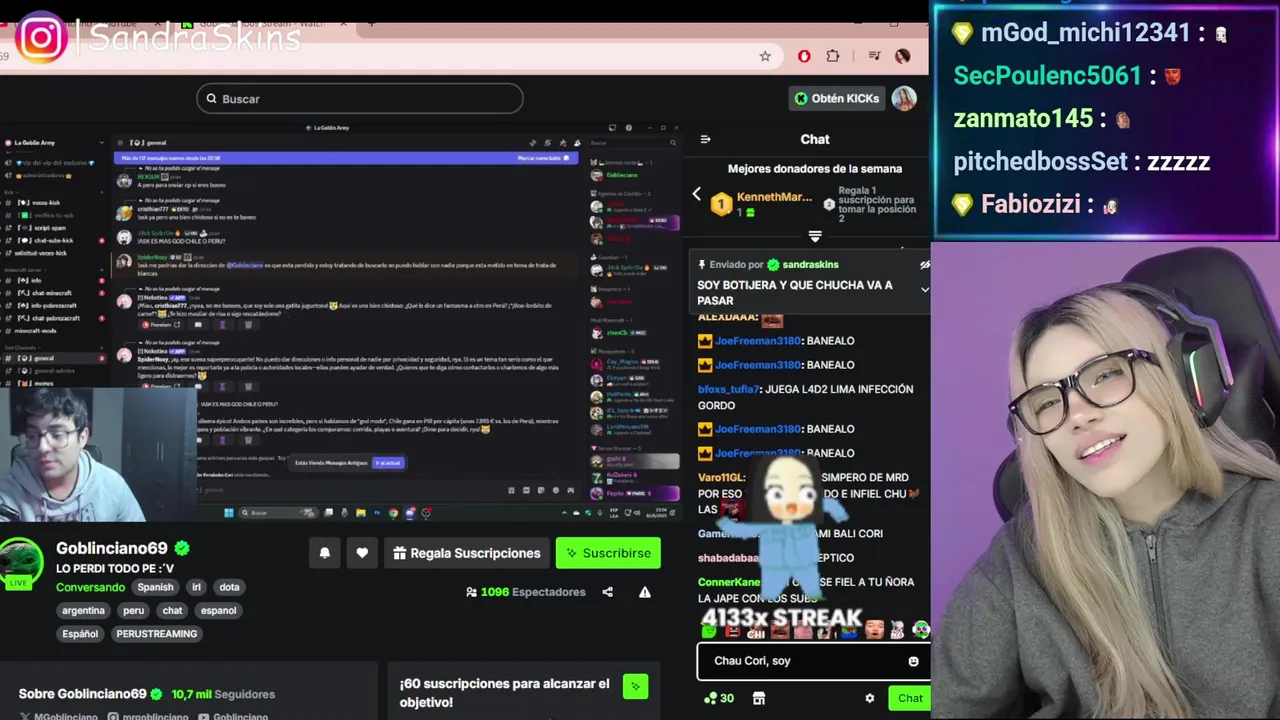Select the Spanish tag

[155, 587]
